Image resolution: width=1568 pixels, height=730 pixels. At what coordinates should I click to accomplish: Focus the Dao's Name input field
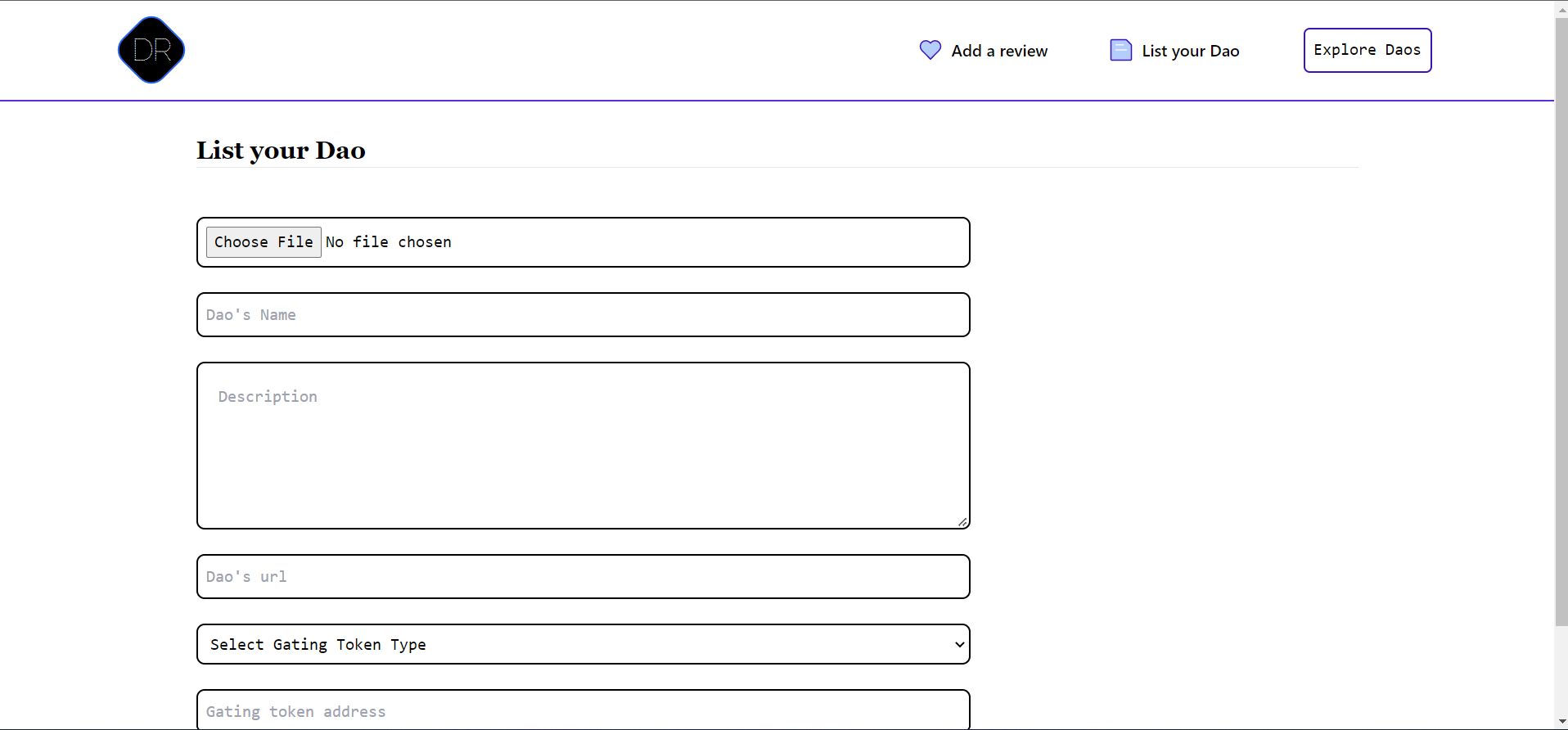pos(583,314)
